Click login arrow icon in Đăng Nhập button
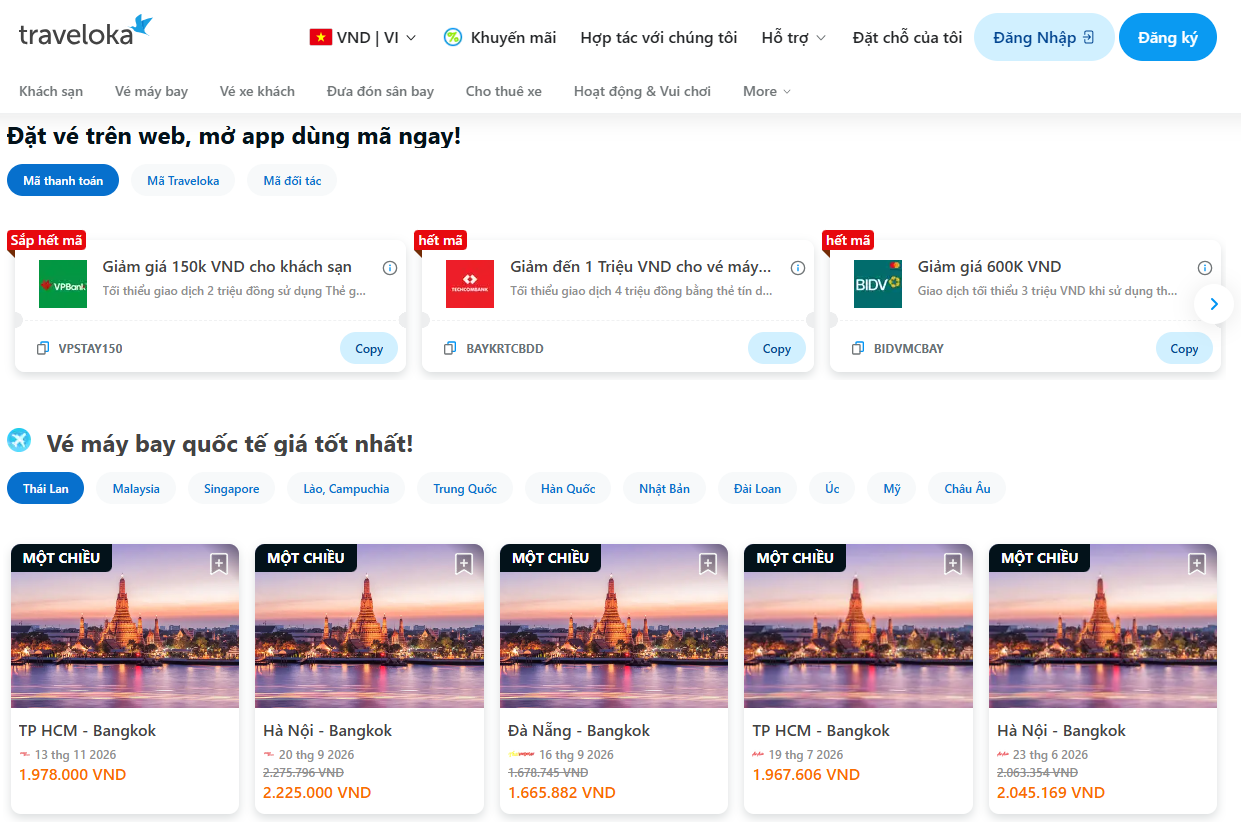Viewport: 1241px width, 825px height. 1088,38
